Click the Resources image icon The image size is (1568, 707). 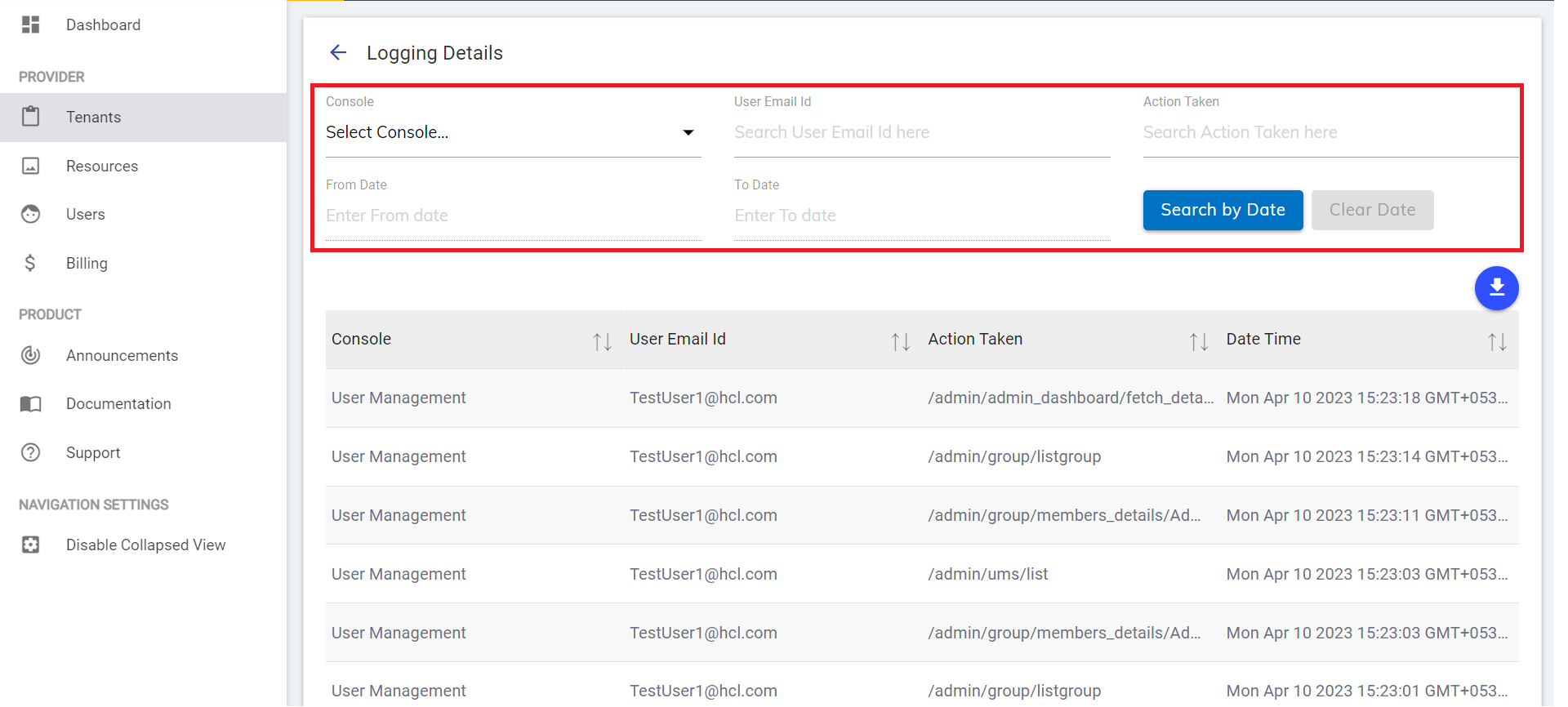30,166
